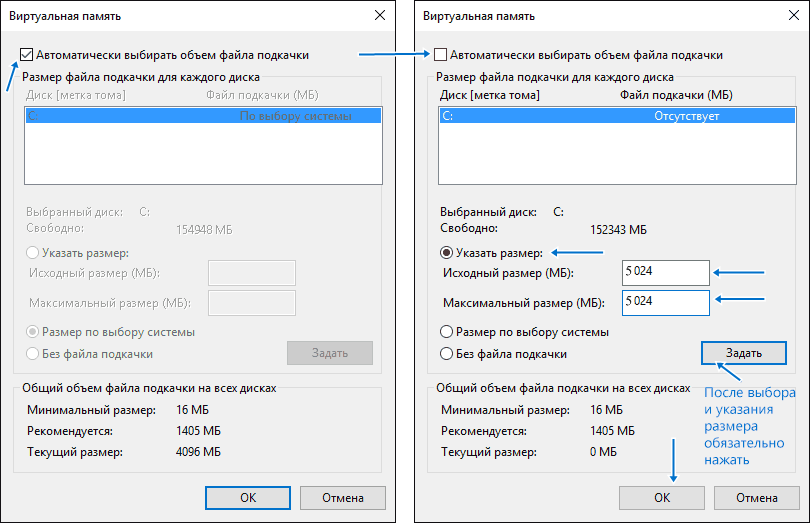Click free space value '152343 МБ'
Screen dimensions: 810x523
point(618,229)
